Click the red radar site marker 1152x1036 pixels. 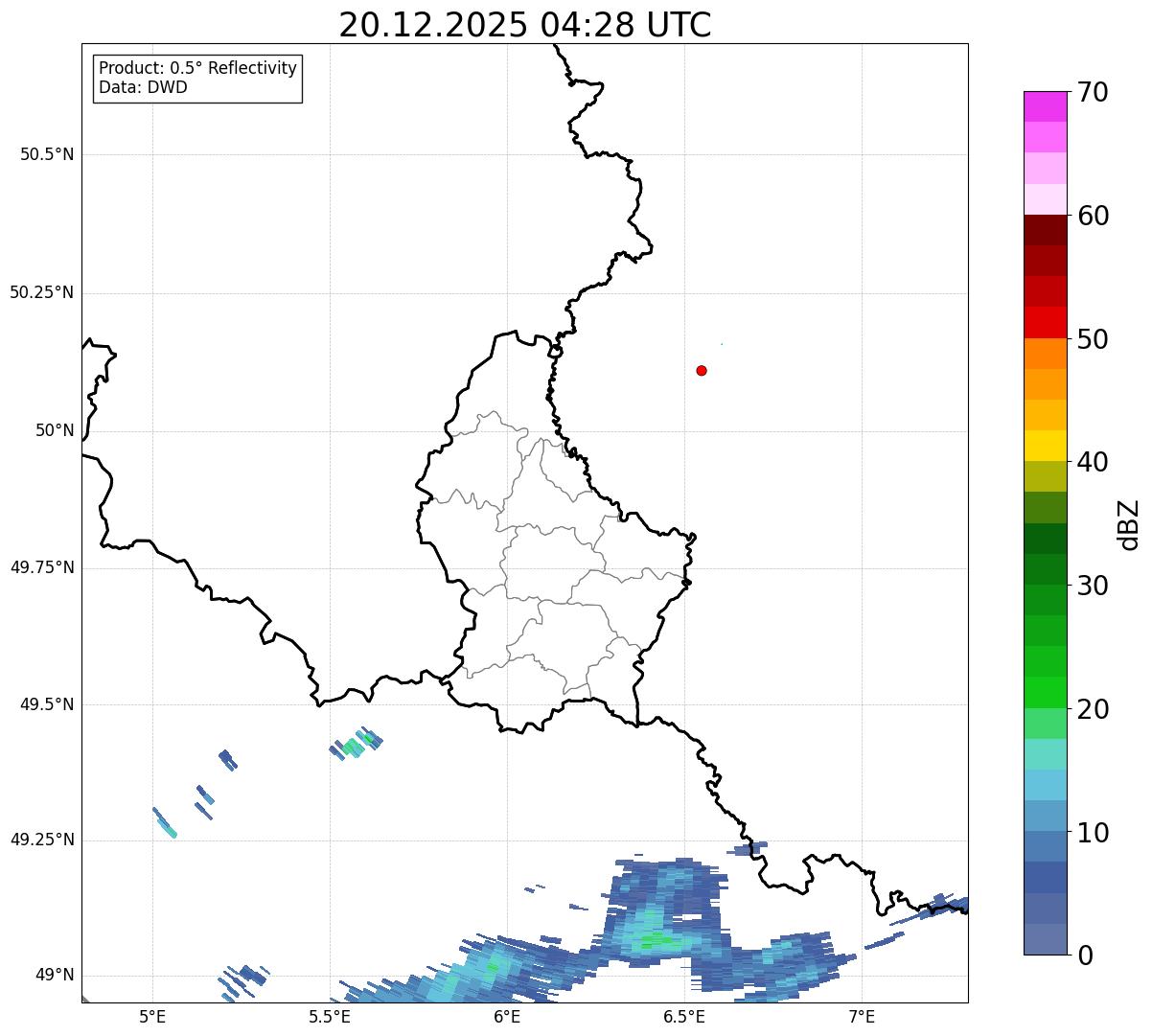tap(702, 371)
